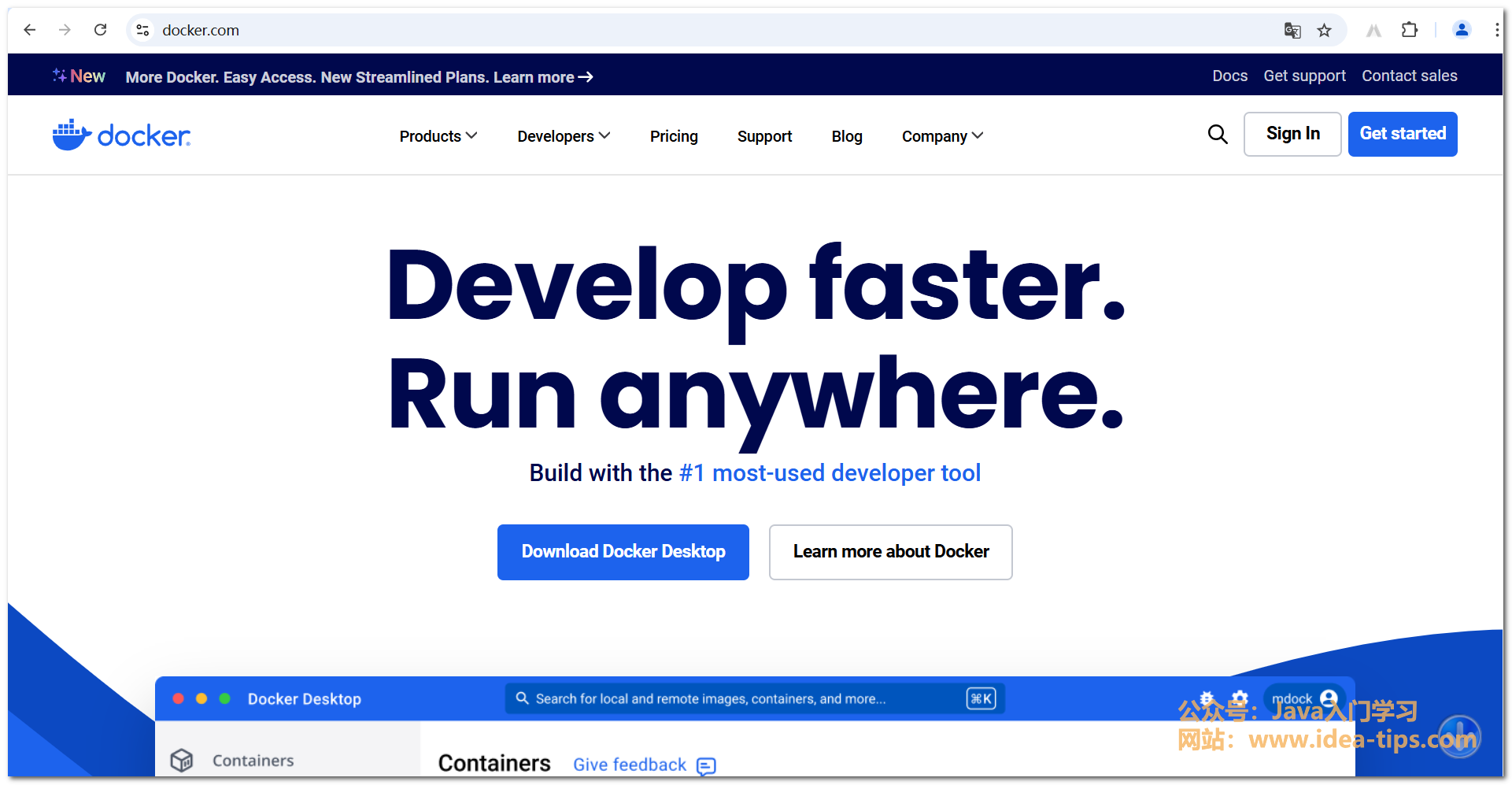
Task: Click the browser forward arrow
Action: pos(65,30)
